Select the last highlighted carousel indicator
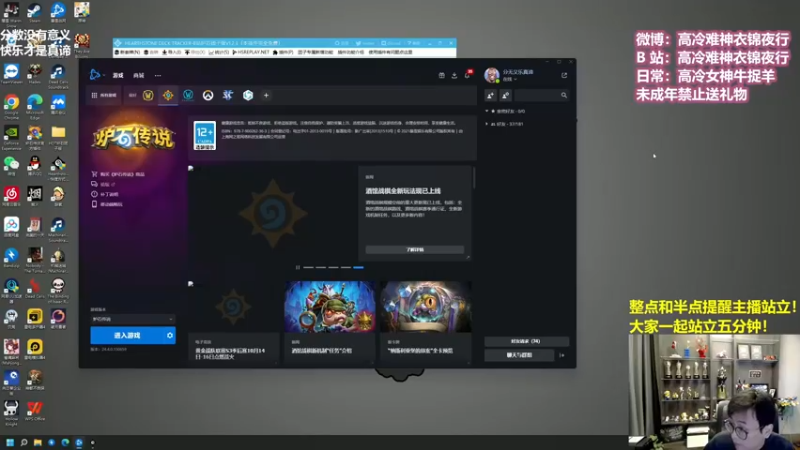The image size is (800, 450). tap(358, 267)
